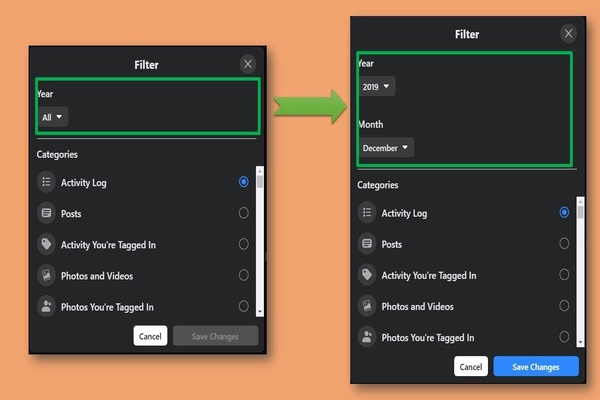600x400 pixels.
Task: Click 'Activity You're Tagged In' label, right dialog
Action: point(429,276)
